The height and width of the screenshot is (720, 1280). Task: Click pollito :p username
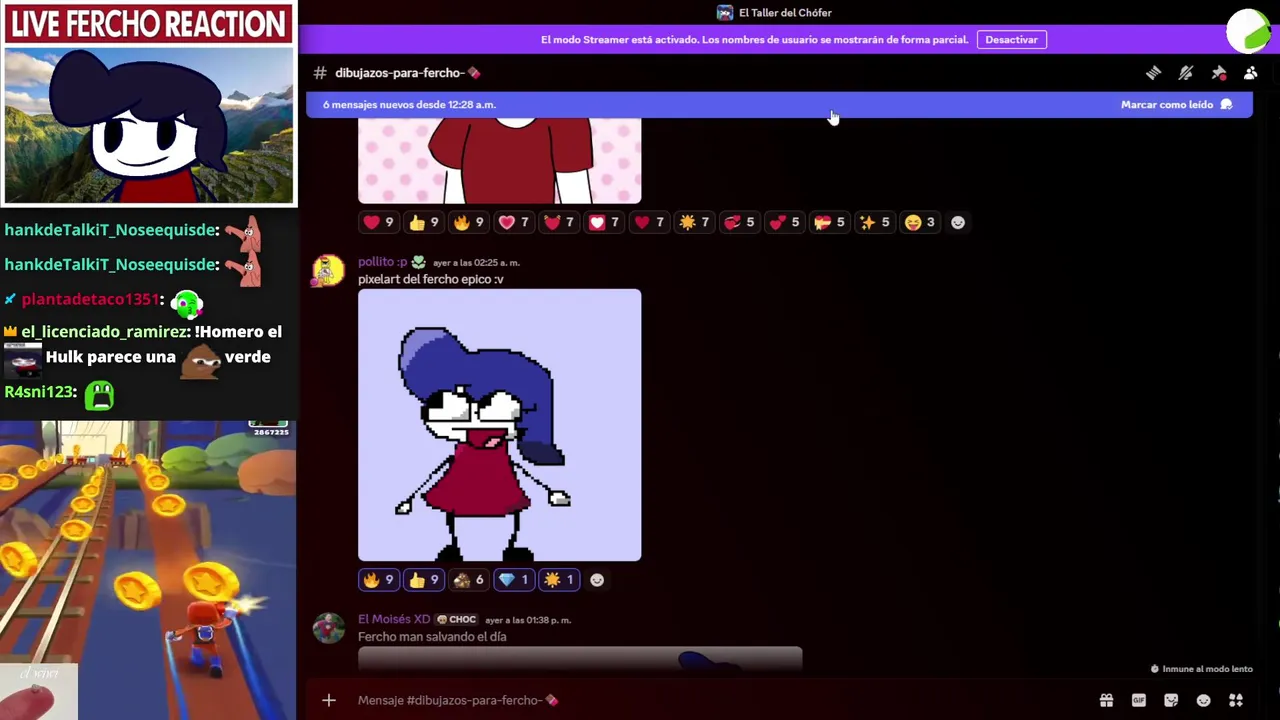383,262
